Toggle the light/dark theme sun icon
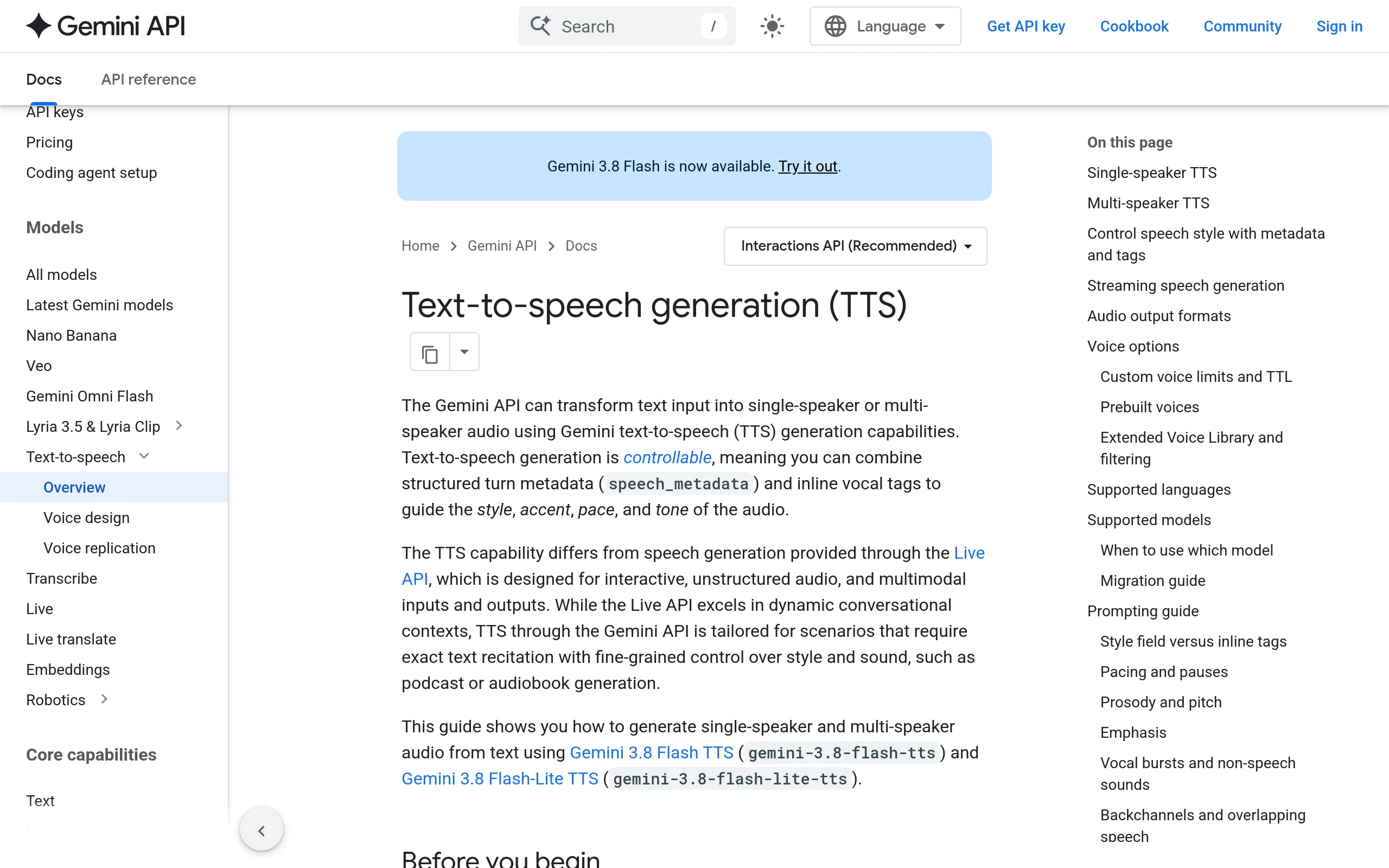Viewport: 1389px width, 868px height. point(772,26)
